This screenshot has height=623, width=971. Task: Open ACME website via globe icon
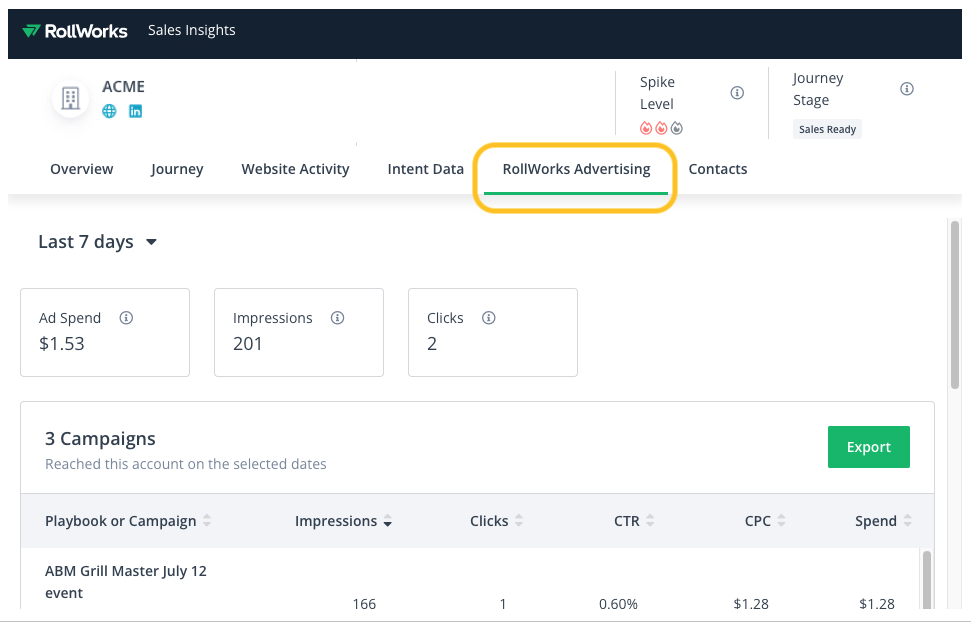point(110,111)
